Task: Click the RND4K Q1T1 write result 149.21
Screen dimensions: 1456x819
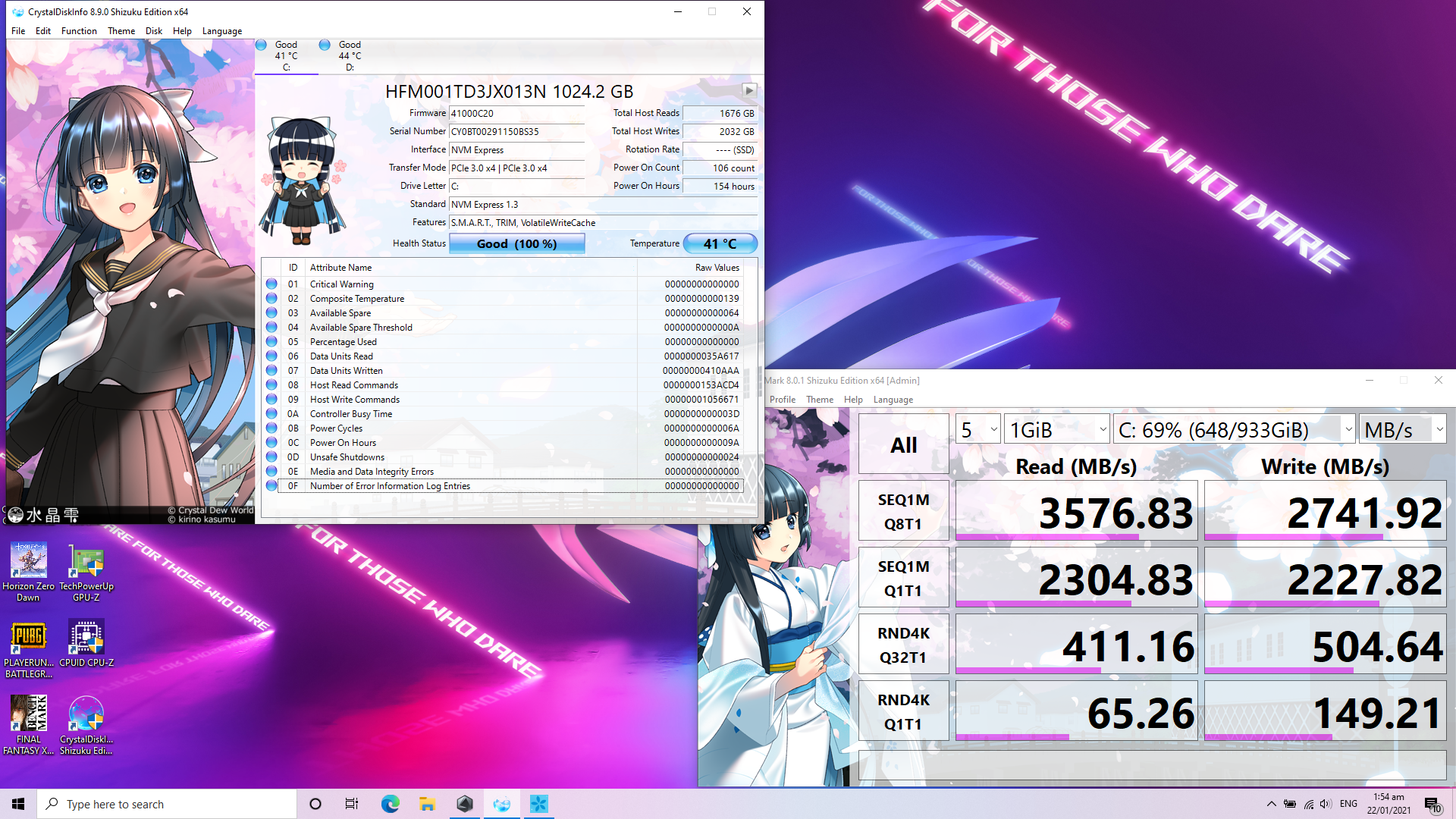Action: click(1325, 711)
